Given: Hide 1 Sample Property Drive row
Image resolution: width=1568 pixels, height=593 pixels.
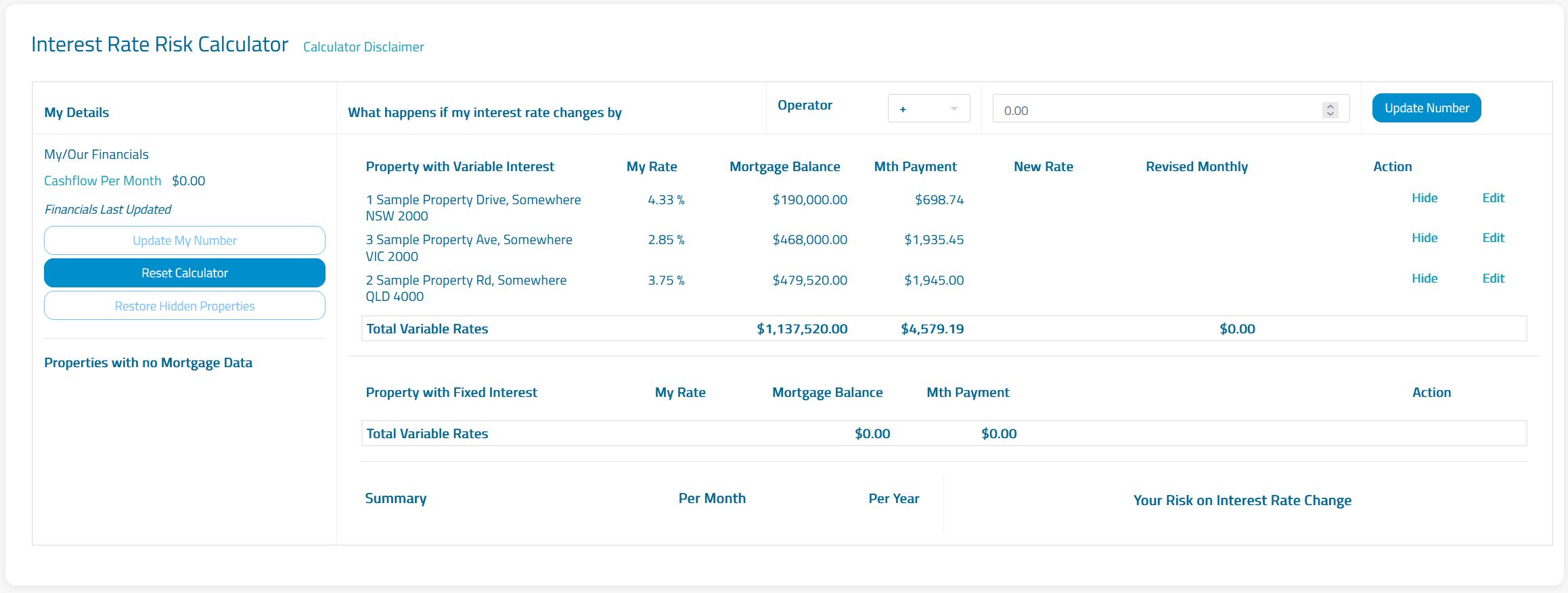Looking at the screenshot, I should coord(1425,198).
